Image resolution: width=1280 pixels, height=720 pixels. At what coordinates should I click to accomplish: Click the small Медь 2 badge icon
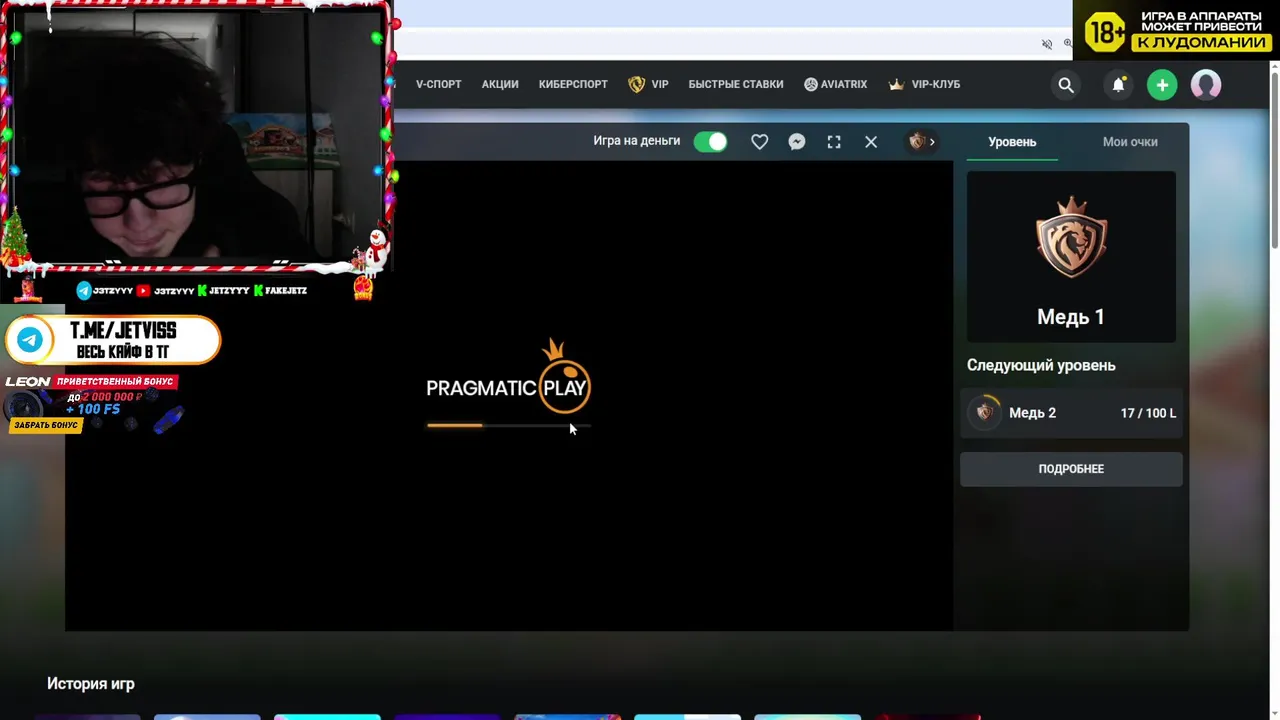point(985,412)
